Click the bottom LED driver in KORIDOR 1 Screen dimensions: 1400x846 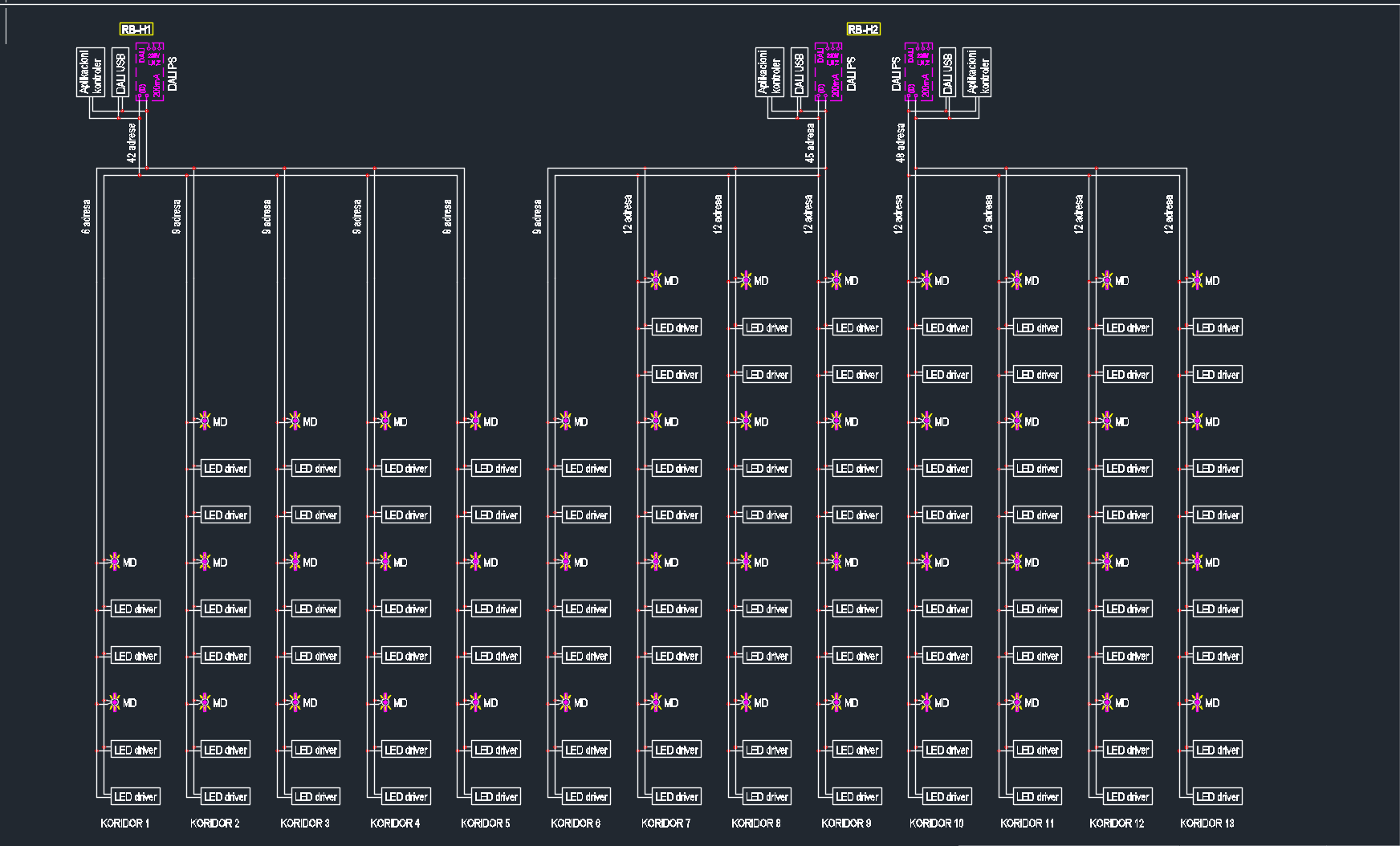[x=135, y=796]
